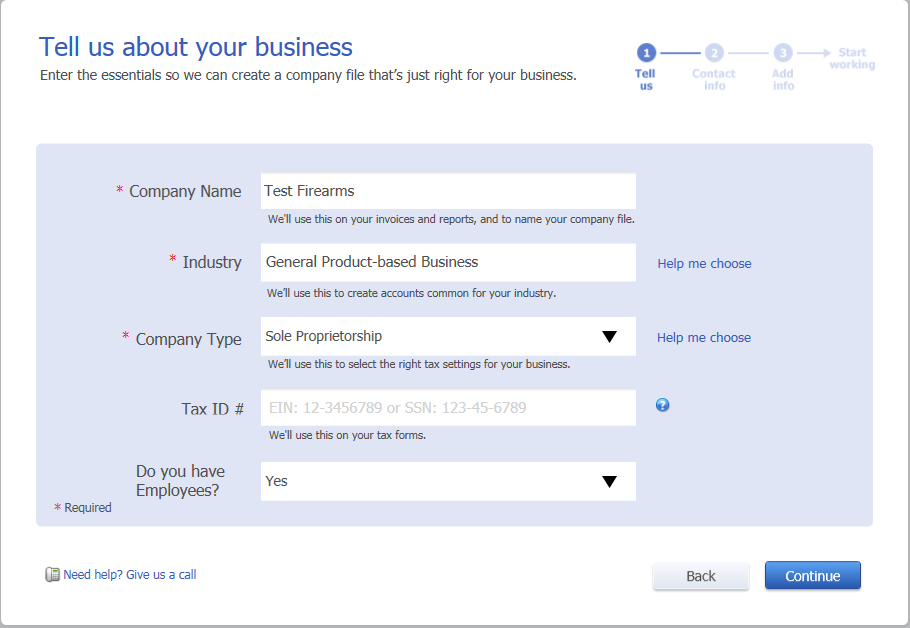Click the Industry field General Product-based Business
Screen dimensions: 910x628
(448, 262)
